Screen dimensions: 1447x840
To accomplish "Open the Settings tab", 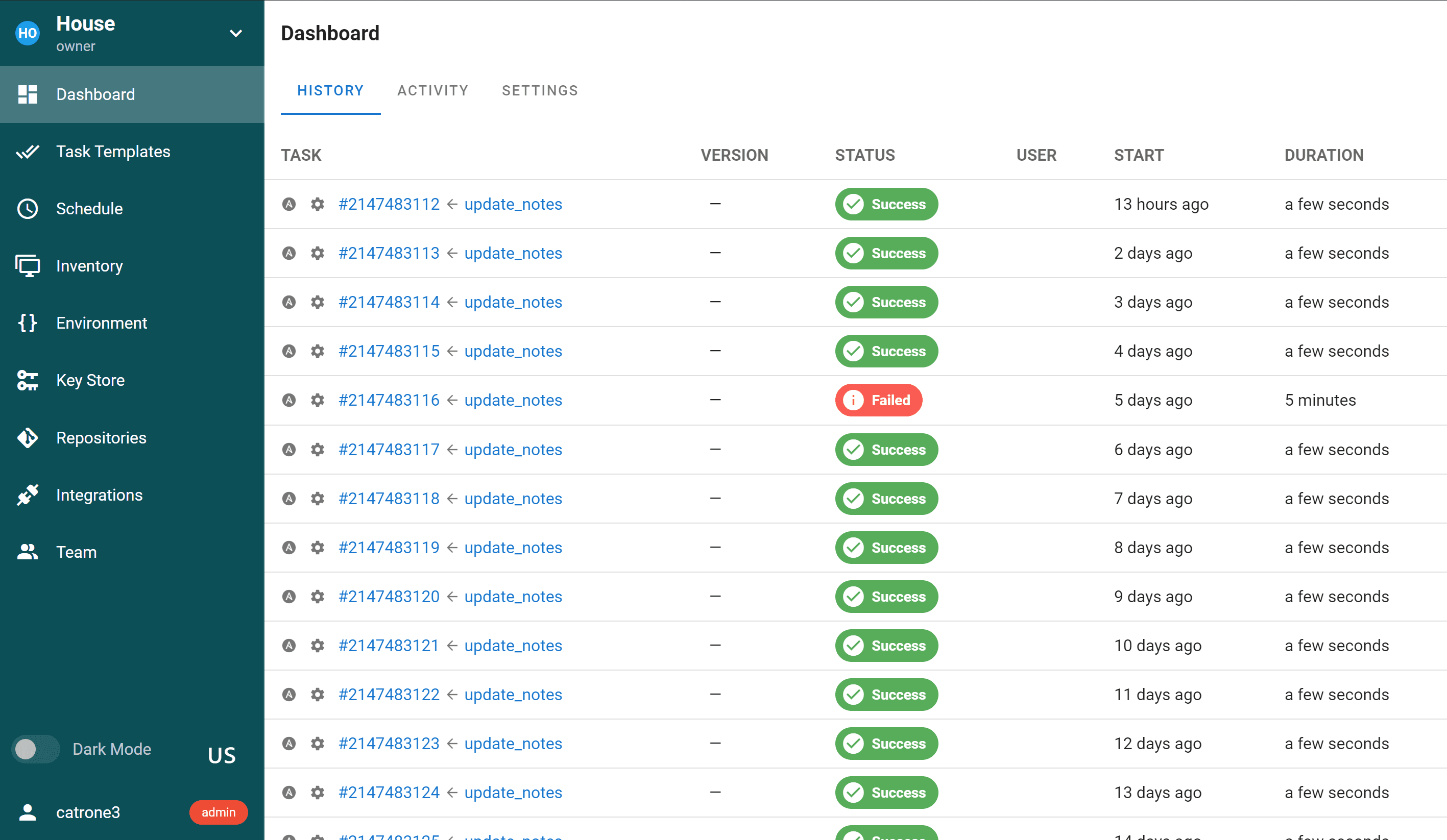I will (540, 90).
